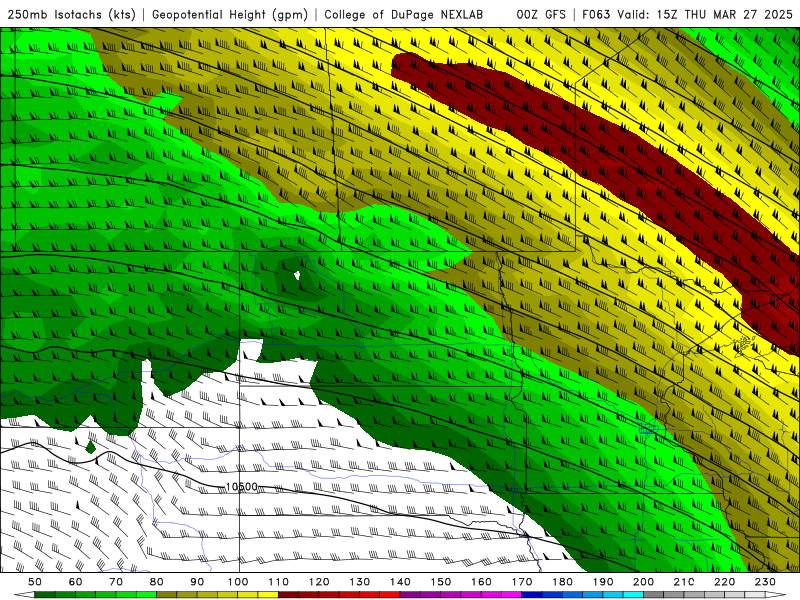Image resolution: width=800 pixels, height=600 pixels.
Task: Click the 210 kt legend value
Action: point(684,582)
